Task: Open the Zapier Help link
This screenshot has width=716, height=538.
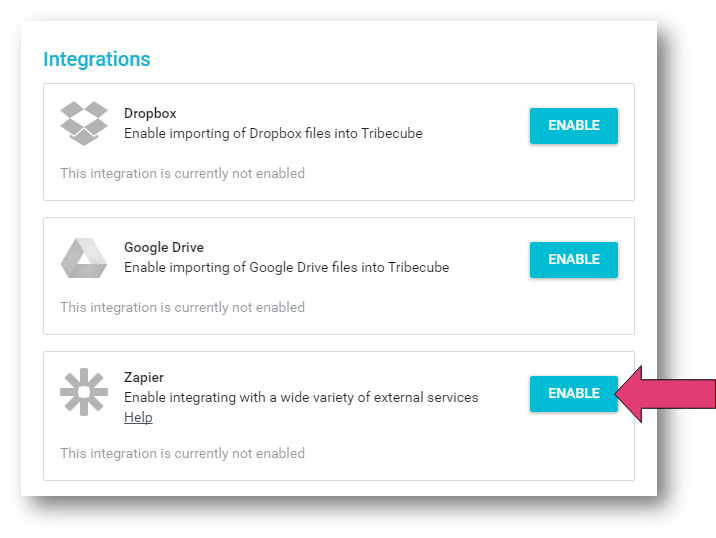Action: click(x=138, y=417)
